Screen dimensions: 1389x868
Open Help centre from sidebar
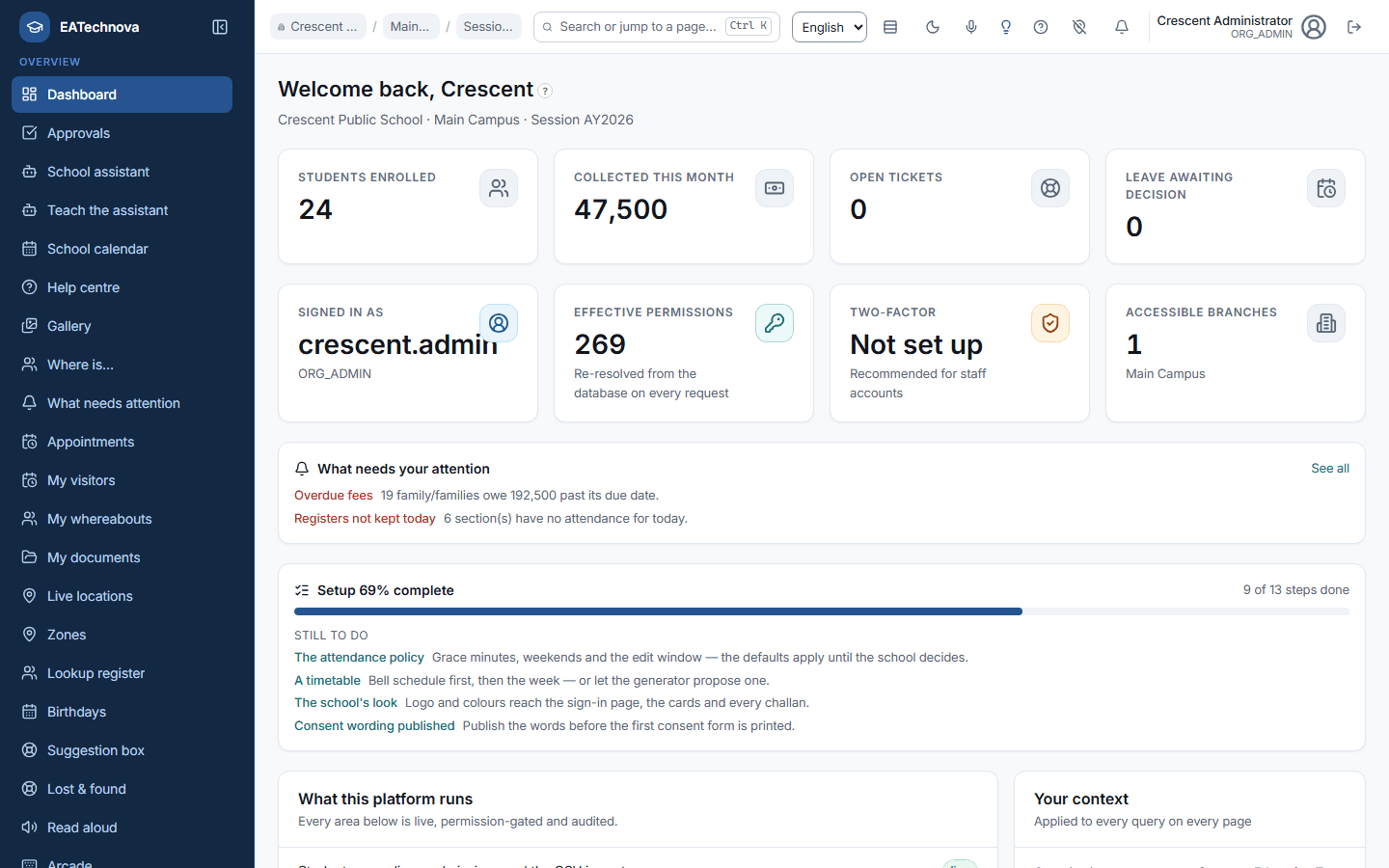[122, 287]
